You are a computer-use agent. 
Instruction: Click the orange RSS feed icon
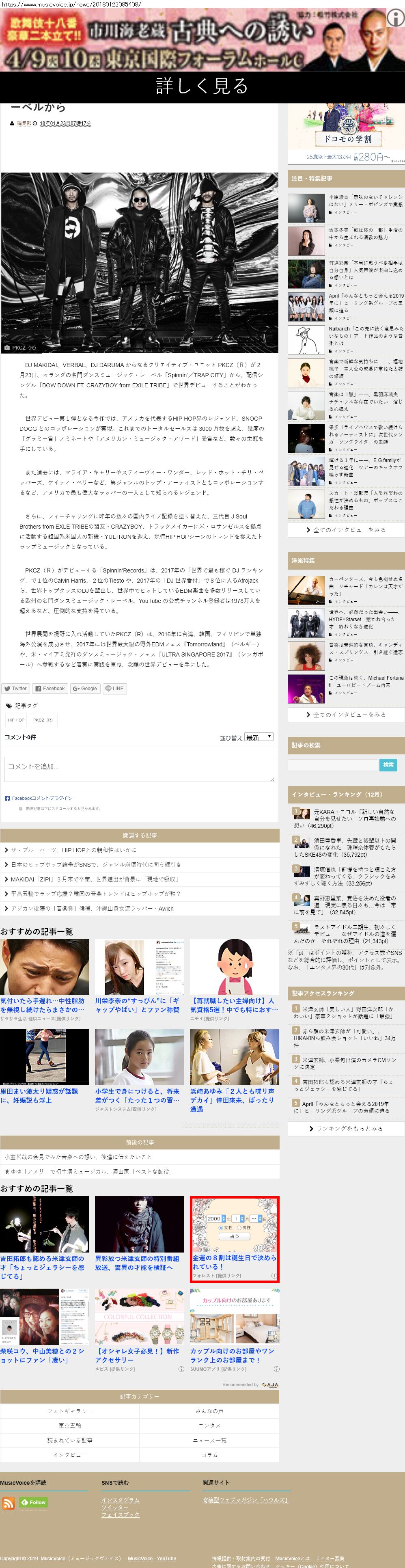click(x=9, y=1503)
